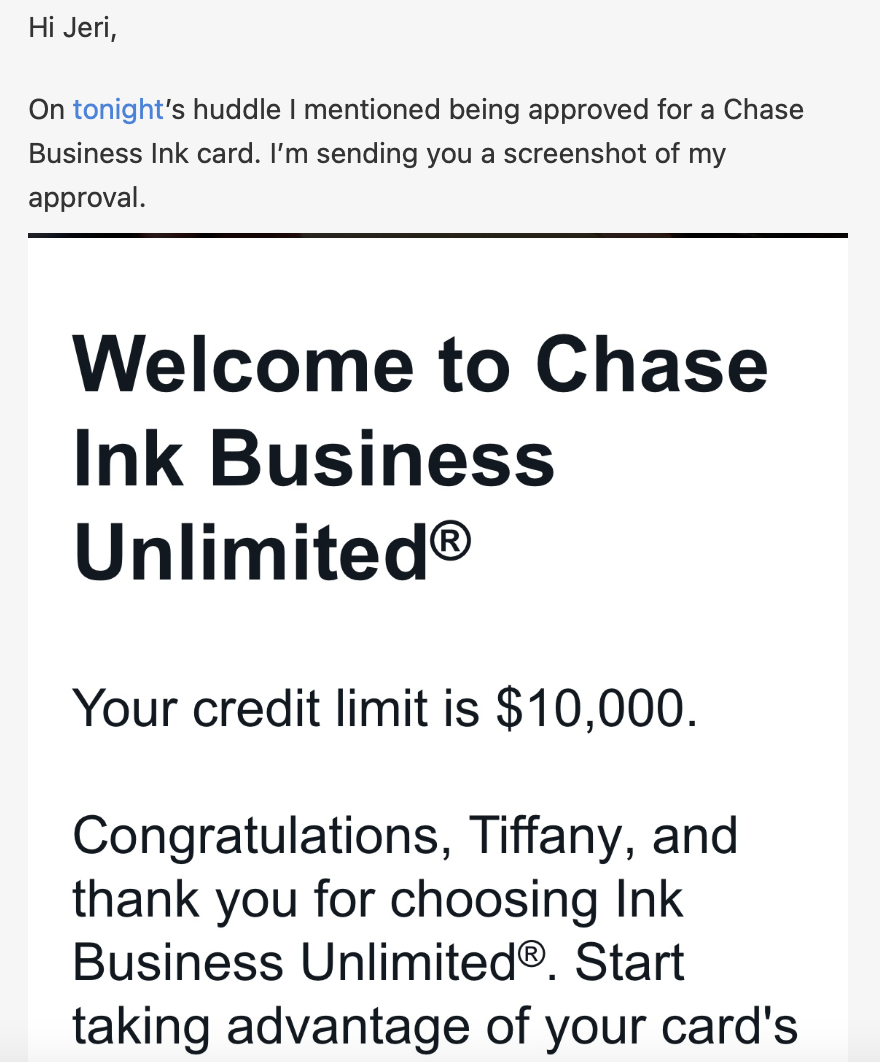Image resolution: width=880 pixels, height=1062 pixels.
Task: Click the embedded Chase approval screenshot heading
Action: (x=420, y=459)
